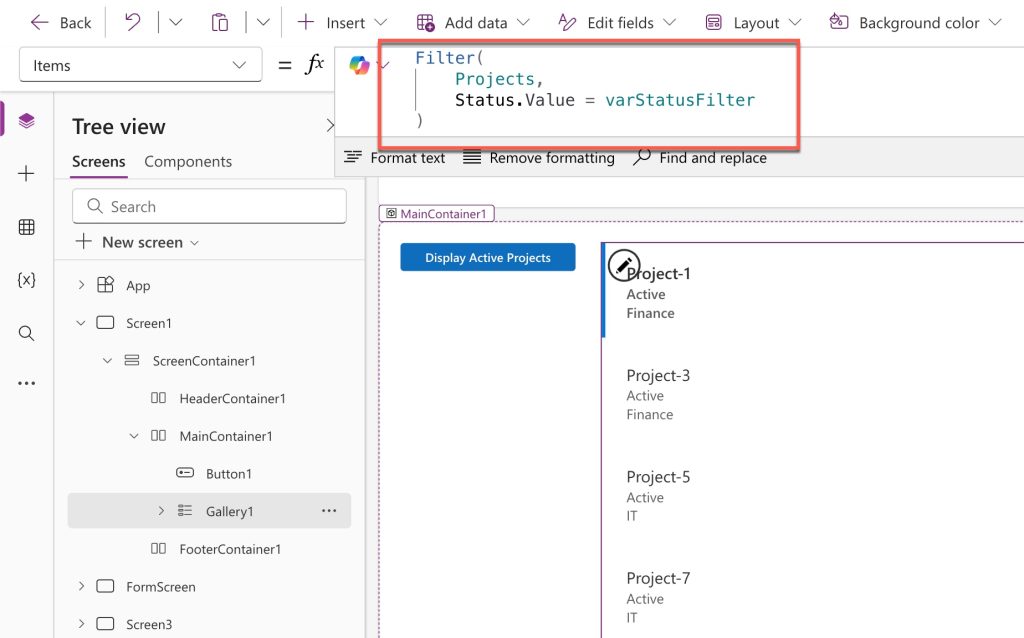Click the Copilot icon in formula bar
The image size is (1024, 638).
pos(359,65)
